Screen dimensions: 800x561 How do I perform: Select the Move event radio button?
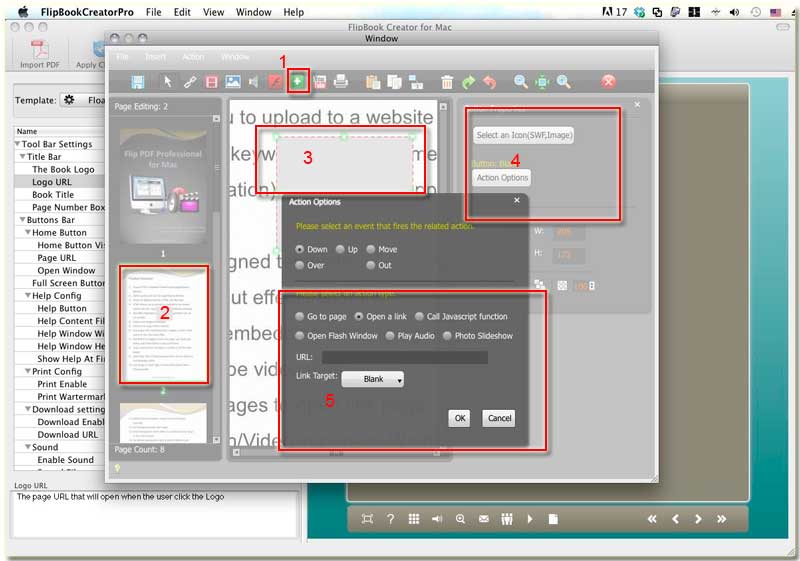[370, 249]
